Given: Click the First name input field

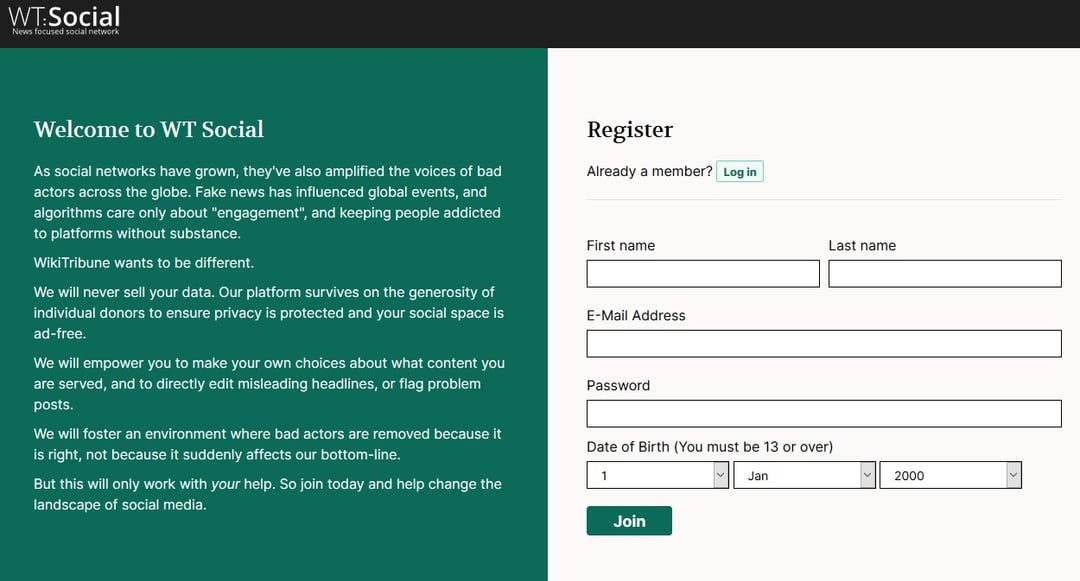Looking at the screenshot, I should pyautogui.click(x=702, y=273).
